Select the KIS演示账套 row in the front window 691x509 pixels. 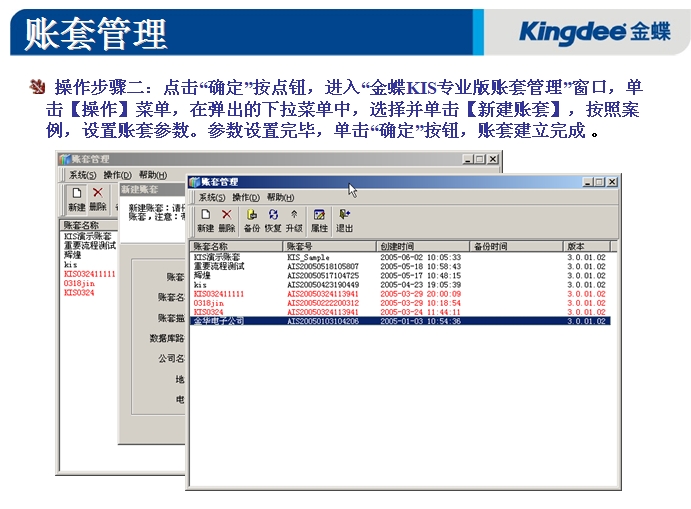pyautogui.click(x=400, y=257)
